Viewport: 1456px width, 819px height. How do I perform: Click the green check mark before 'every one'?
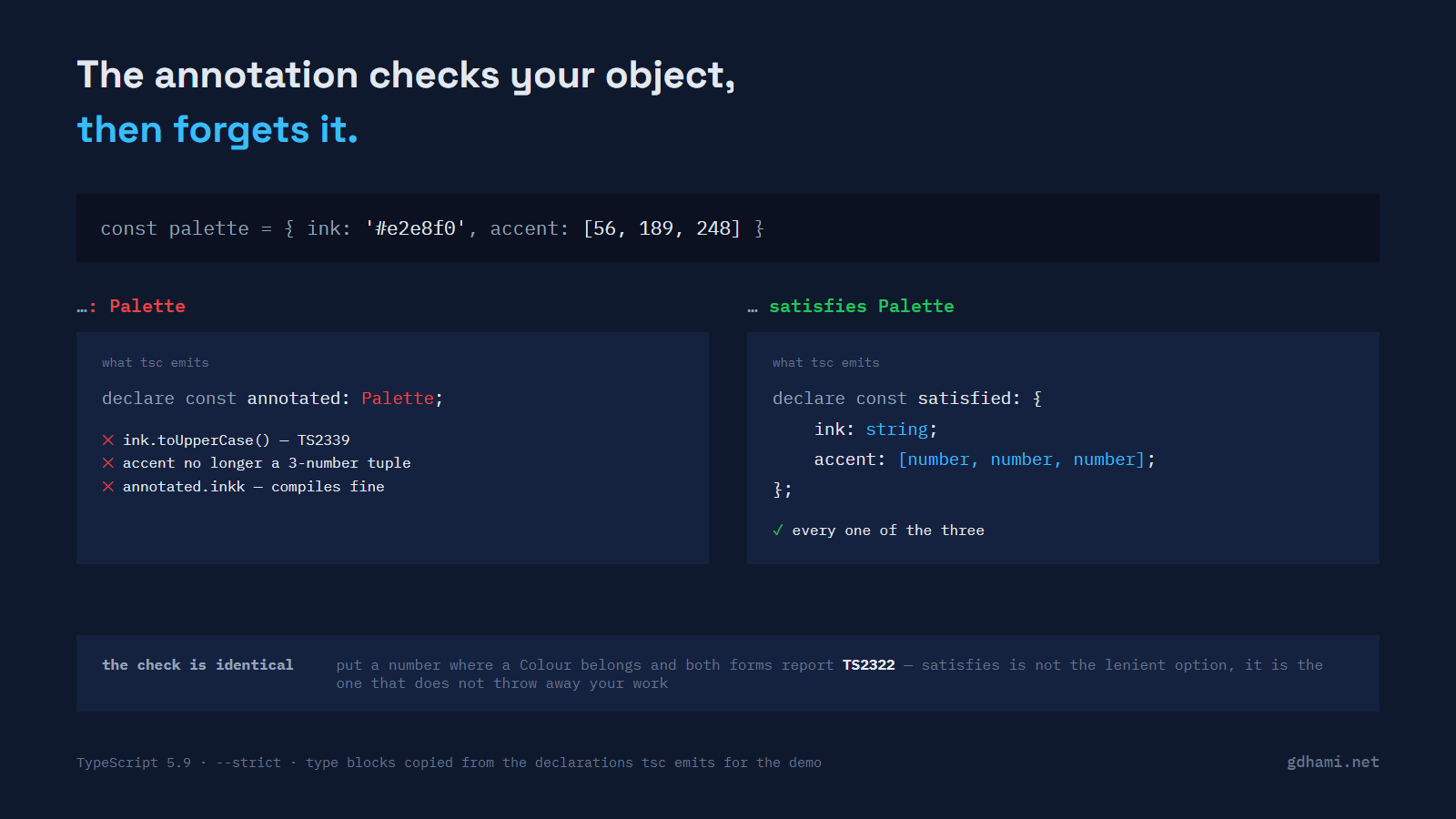[778, 531]
